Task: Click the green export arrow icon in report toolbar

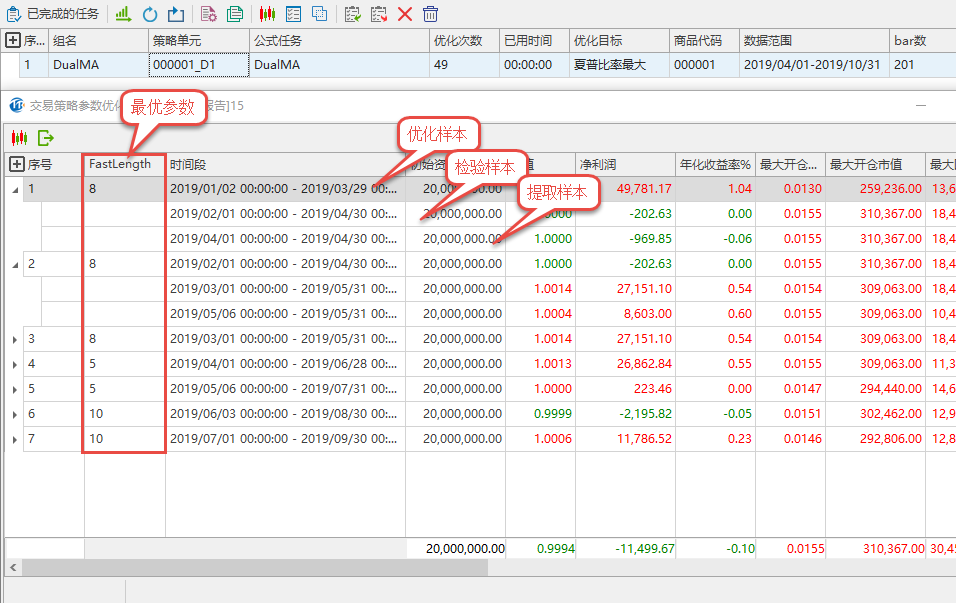Action: pyautogui.click(x=45, y=138)
